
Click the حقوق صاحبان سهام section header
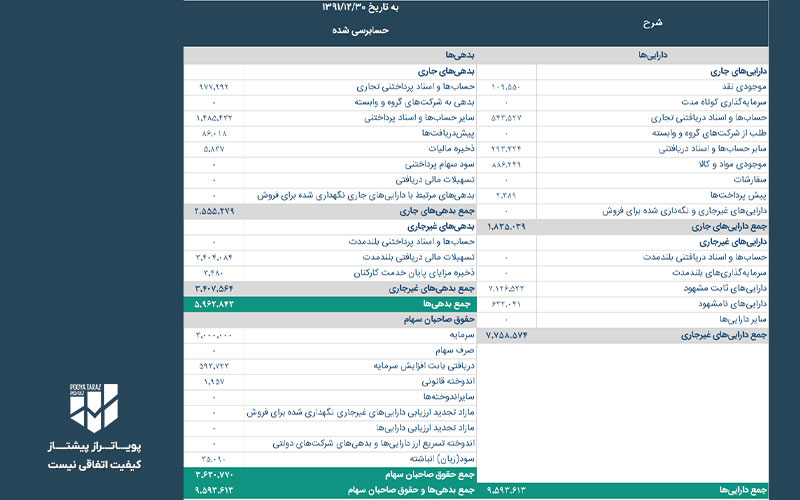pyautogui.click(x=439, y=319)
